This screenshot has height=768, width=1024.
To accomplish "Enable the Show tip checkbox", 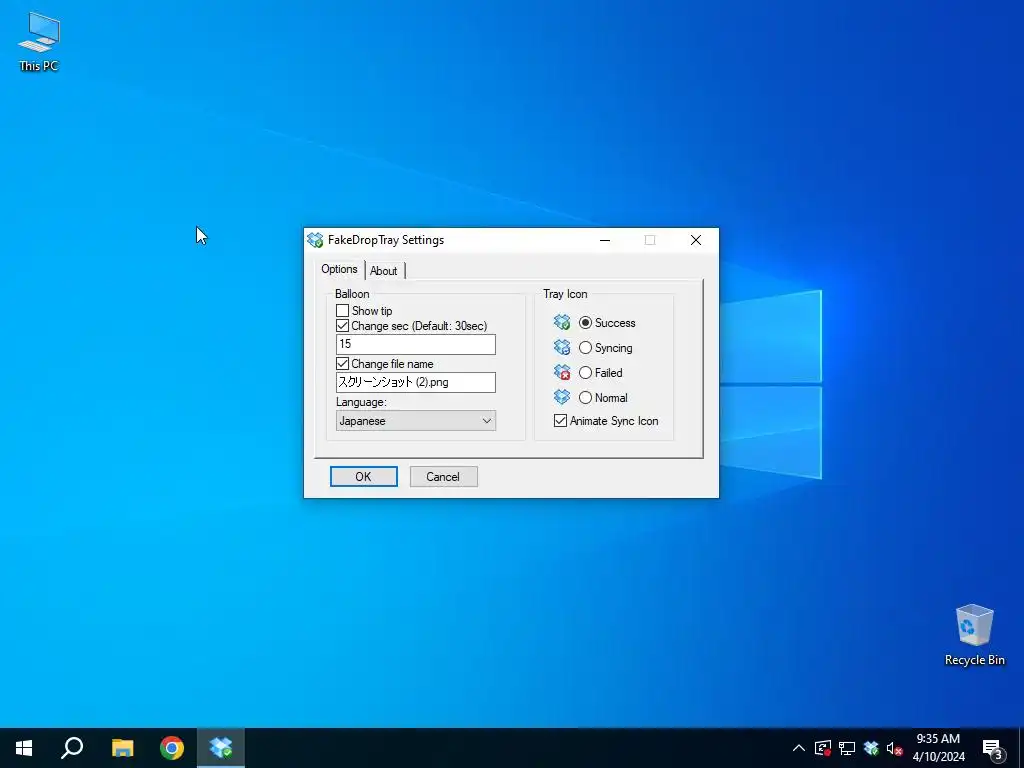I will (342, 311).
